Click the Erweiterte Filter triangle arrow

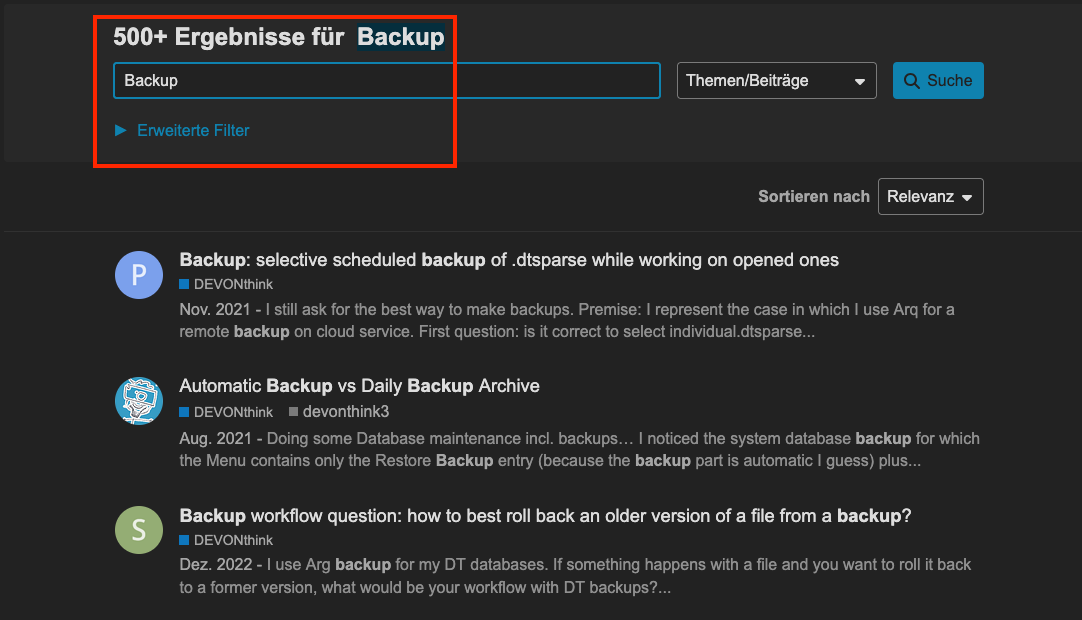tap(120, 130)
